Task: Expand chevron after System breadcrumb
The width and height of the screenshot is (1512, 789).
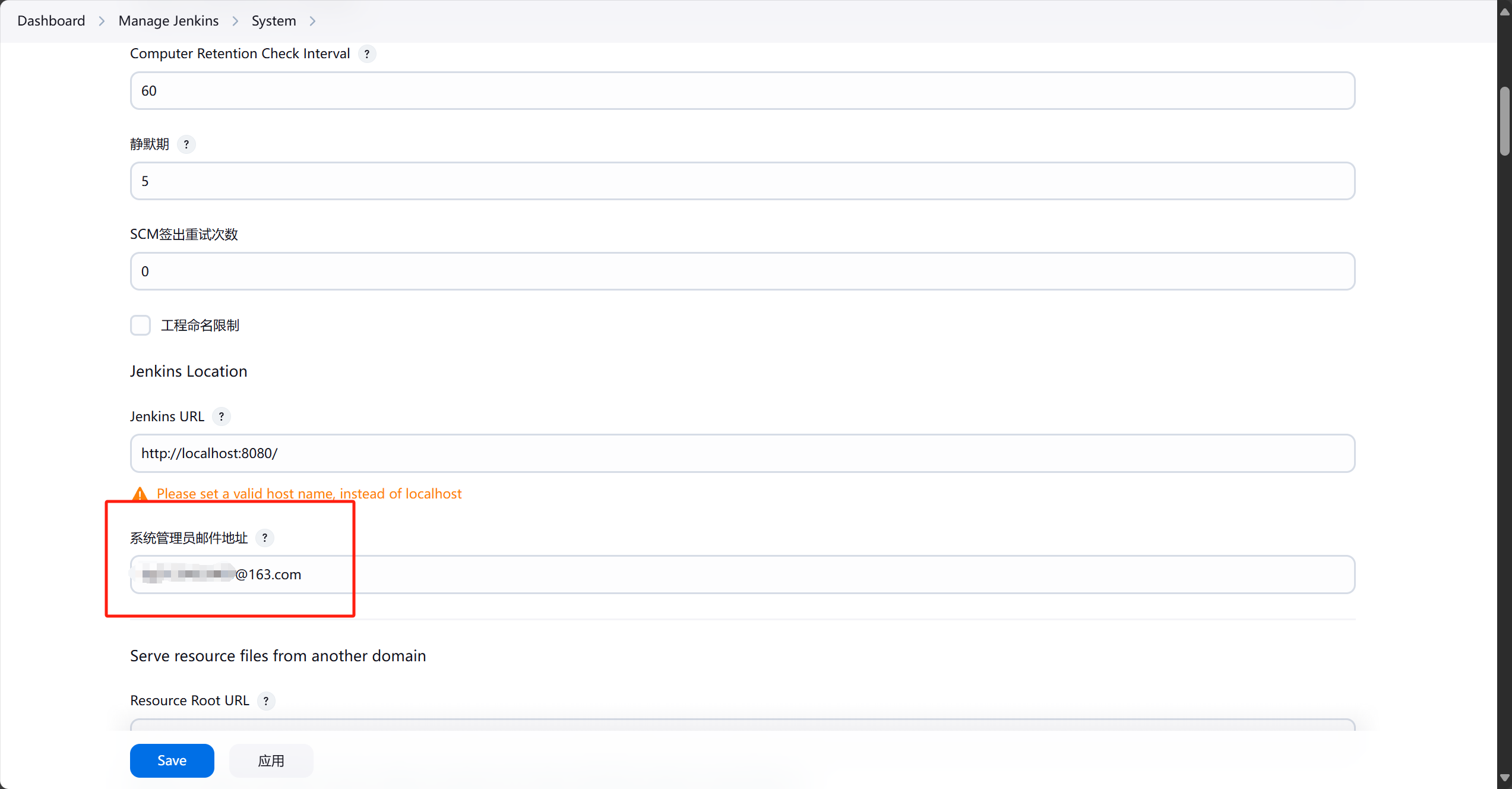Action: coord(312,21)
